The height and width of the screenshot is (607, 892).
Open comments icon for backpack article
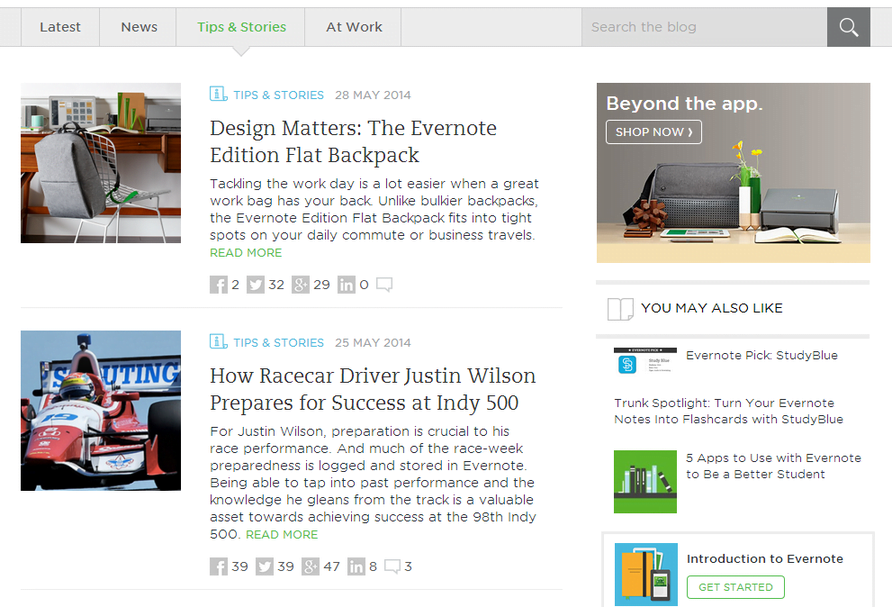point(384,284)
